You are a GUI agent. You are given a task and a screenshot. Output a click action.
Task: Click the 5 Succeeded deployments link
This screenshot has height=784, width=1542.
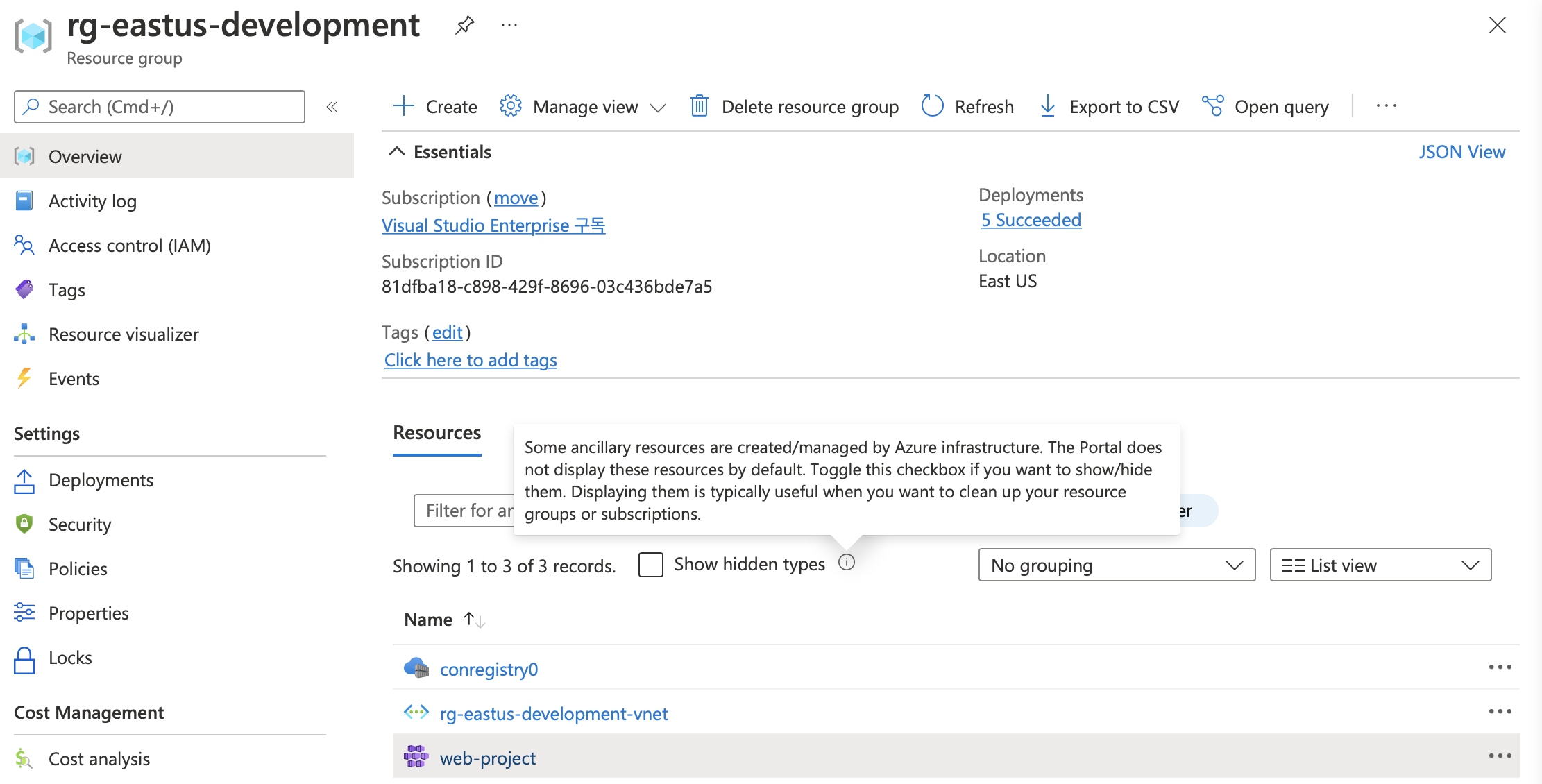[1031, 220]
